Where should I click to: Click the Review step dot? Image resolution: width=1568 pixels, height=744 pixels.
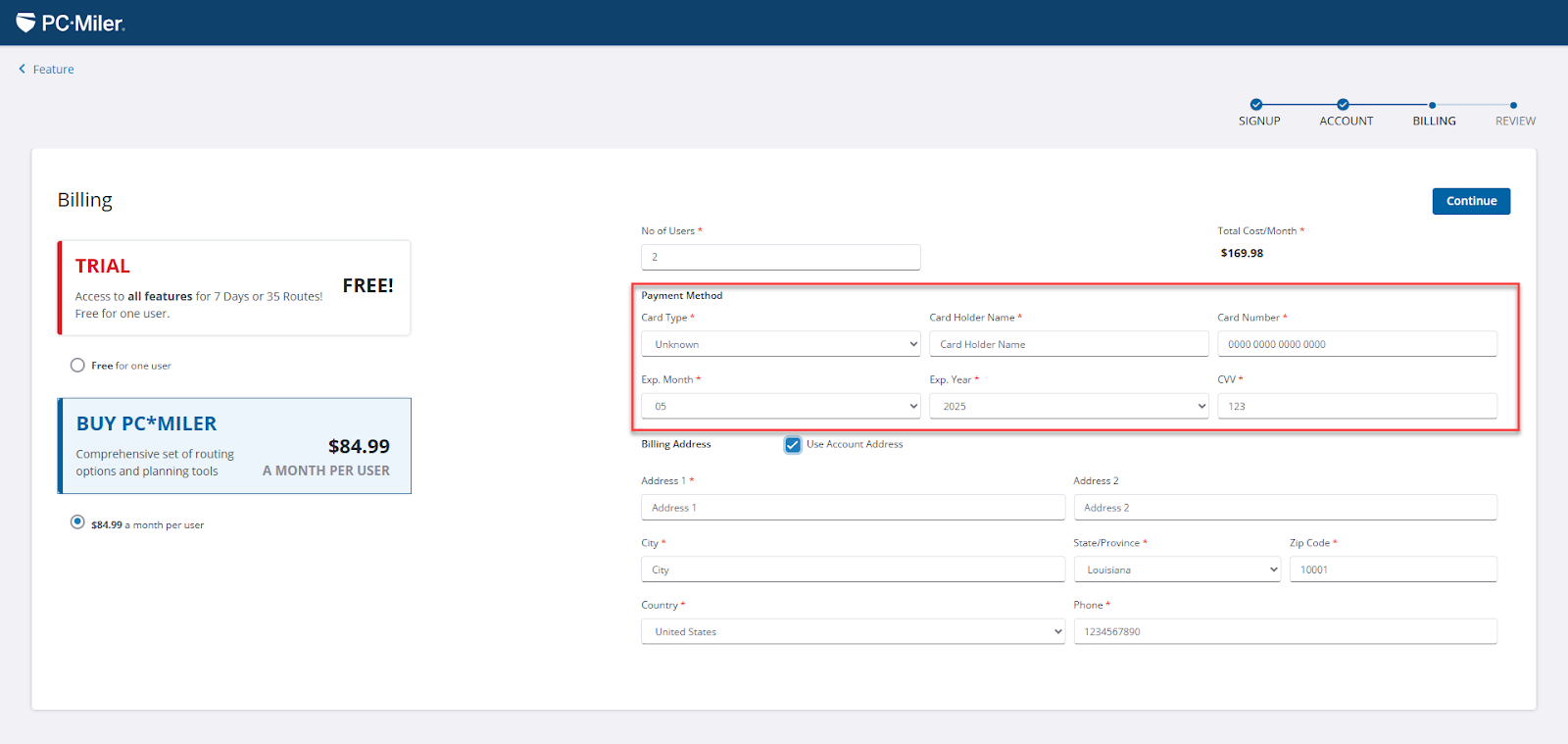pos(1513,105)
